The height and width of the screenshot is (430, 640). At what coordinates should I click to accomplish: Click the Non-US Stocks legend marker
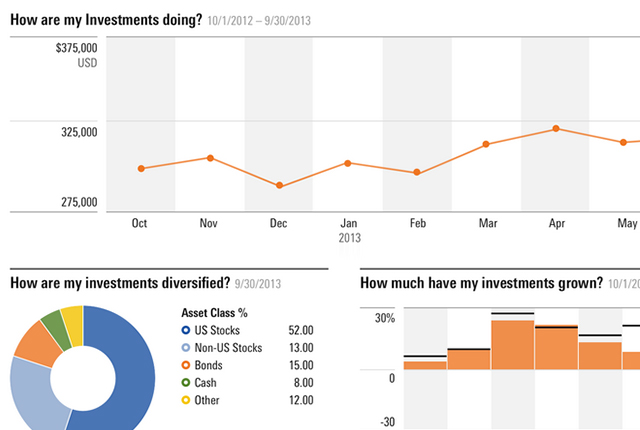point(187,348)
